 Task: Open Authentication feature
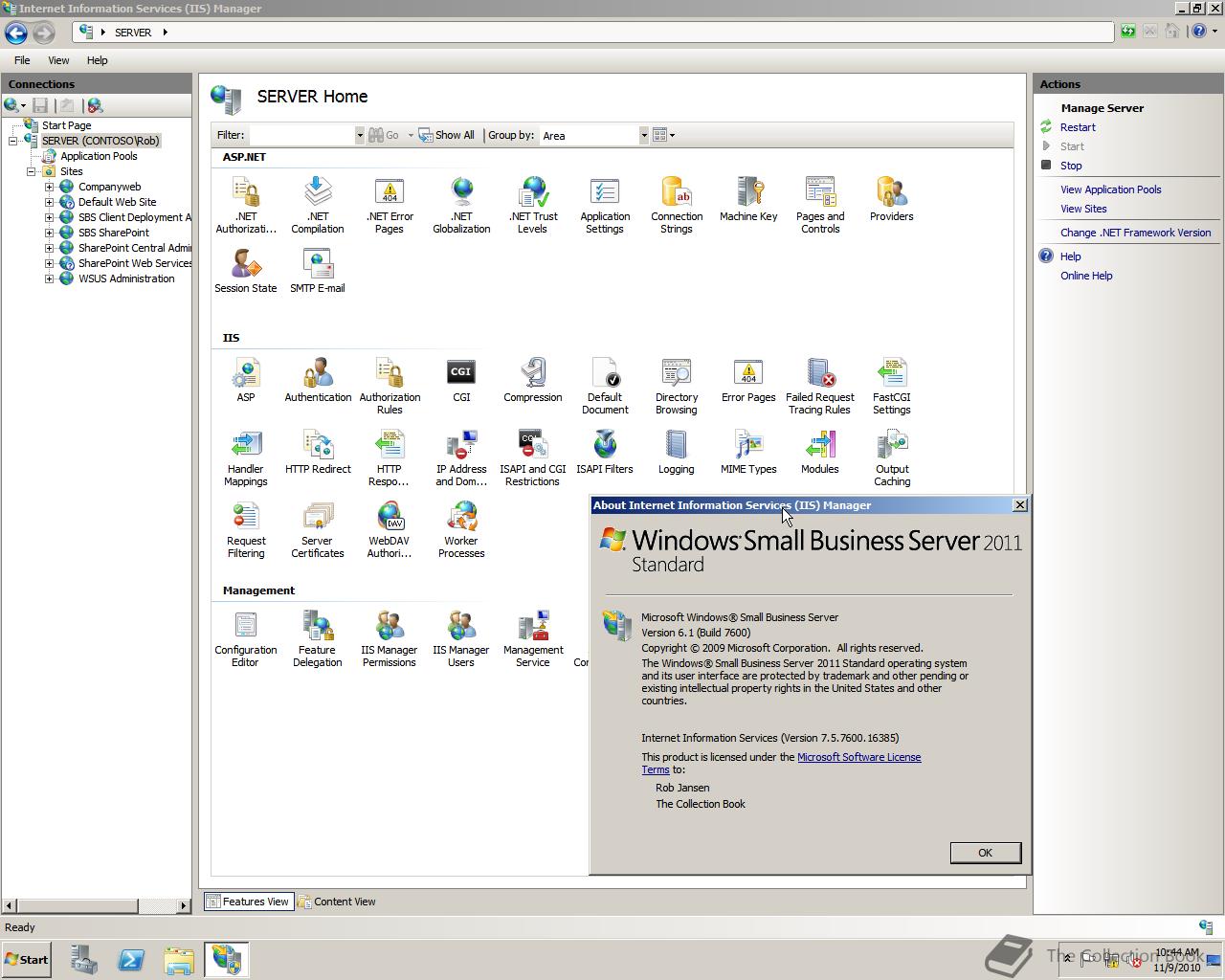(318, 380)
